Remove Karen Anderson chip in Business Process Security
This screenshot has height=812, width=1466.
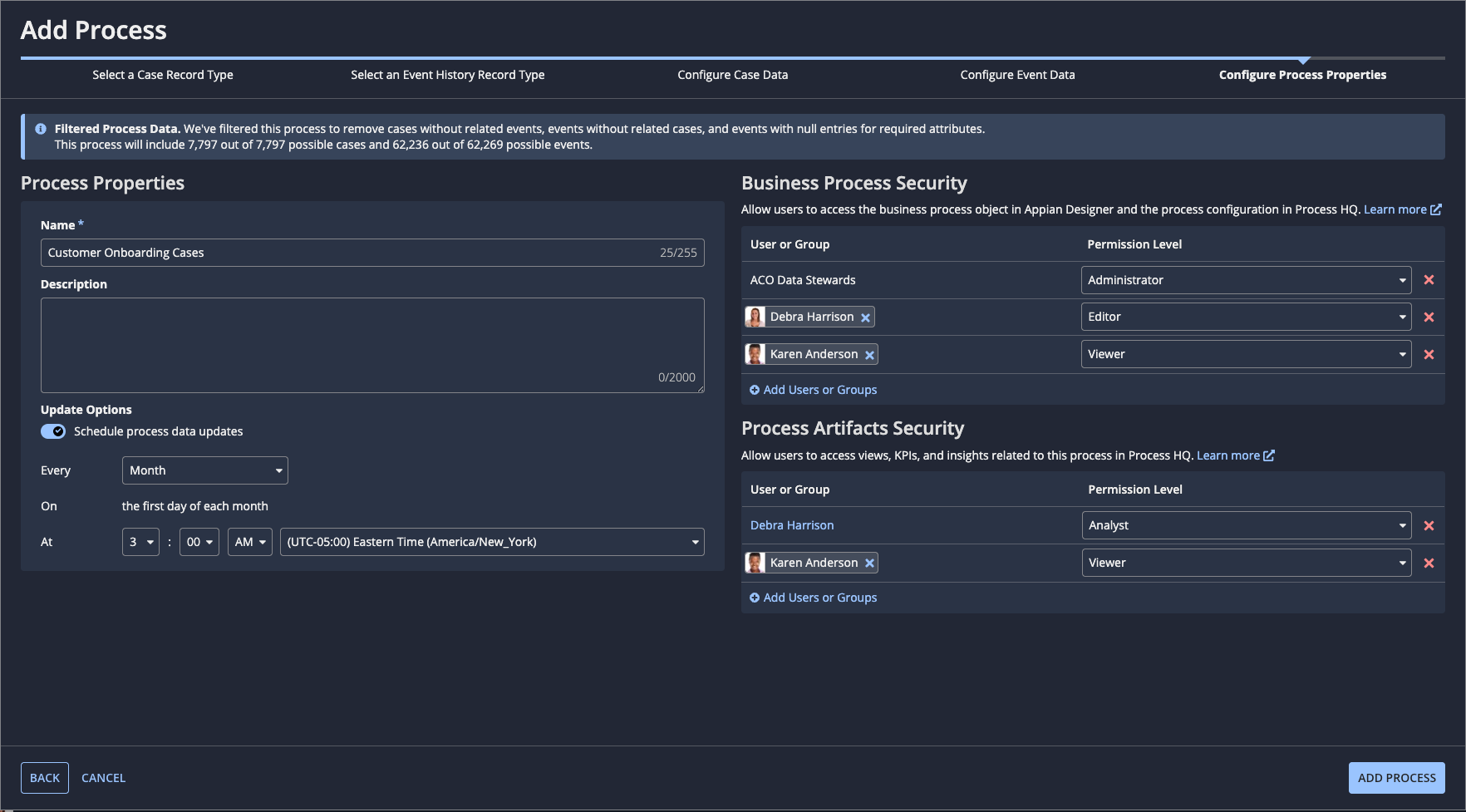tap(869, 355)
